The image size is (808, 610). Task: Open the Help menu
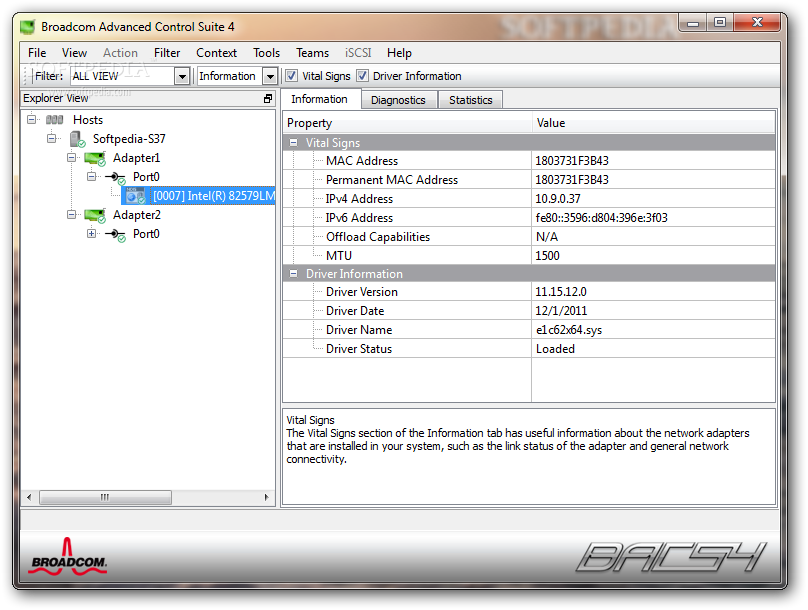coord(399,53)
